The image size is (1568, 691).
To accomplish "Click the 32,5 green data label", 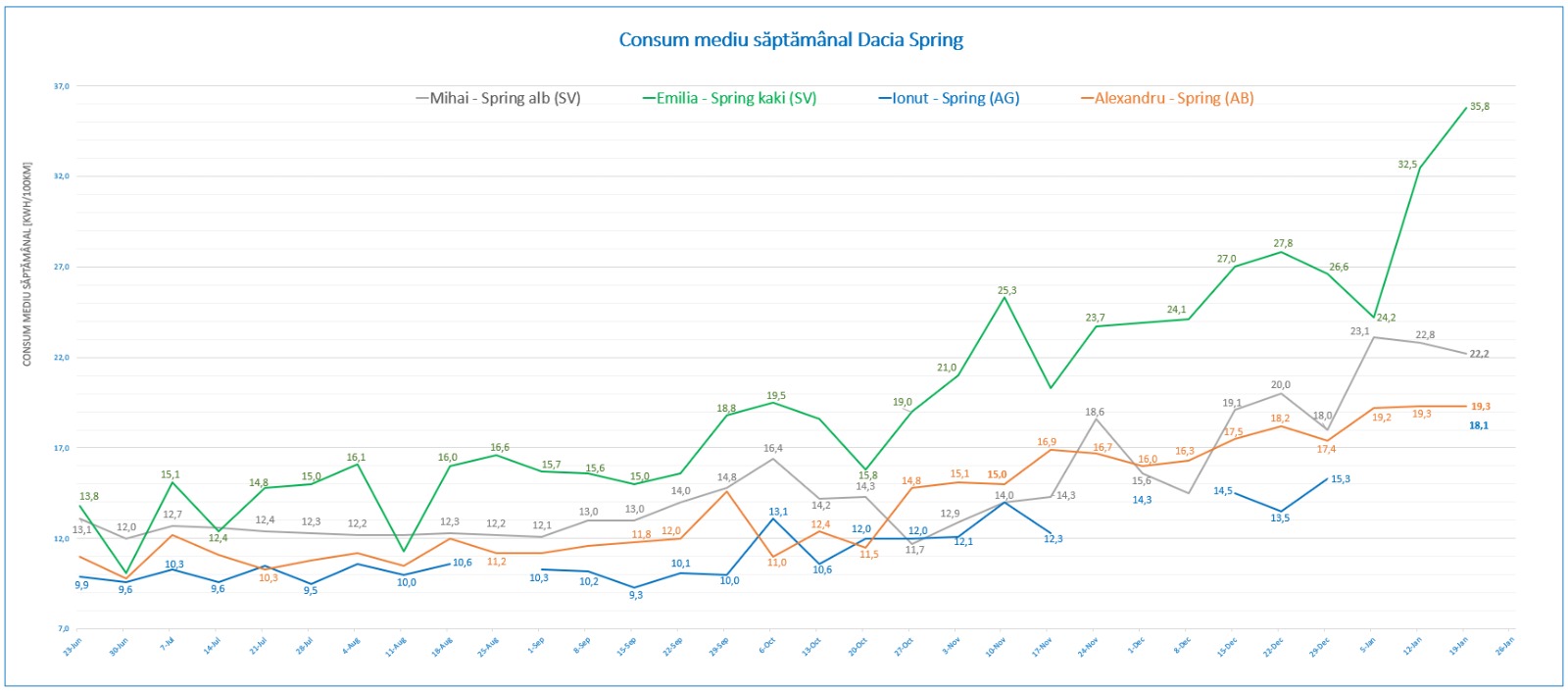I will pyautogui.click(x=1407, y=165).
